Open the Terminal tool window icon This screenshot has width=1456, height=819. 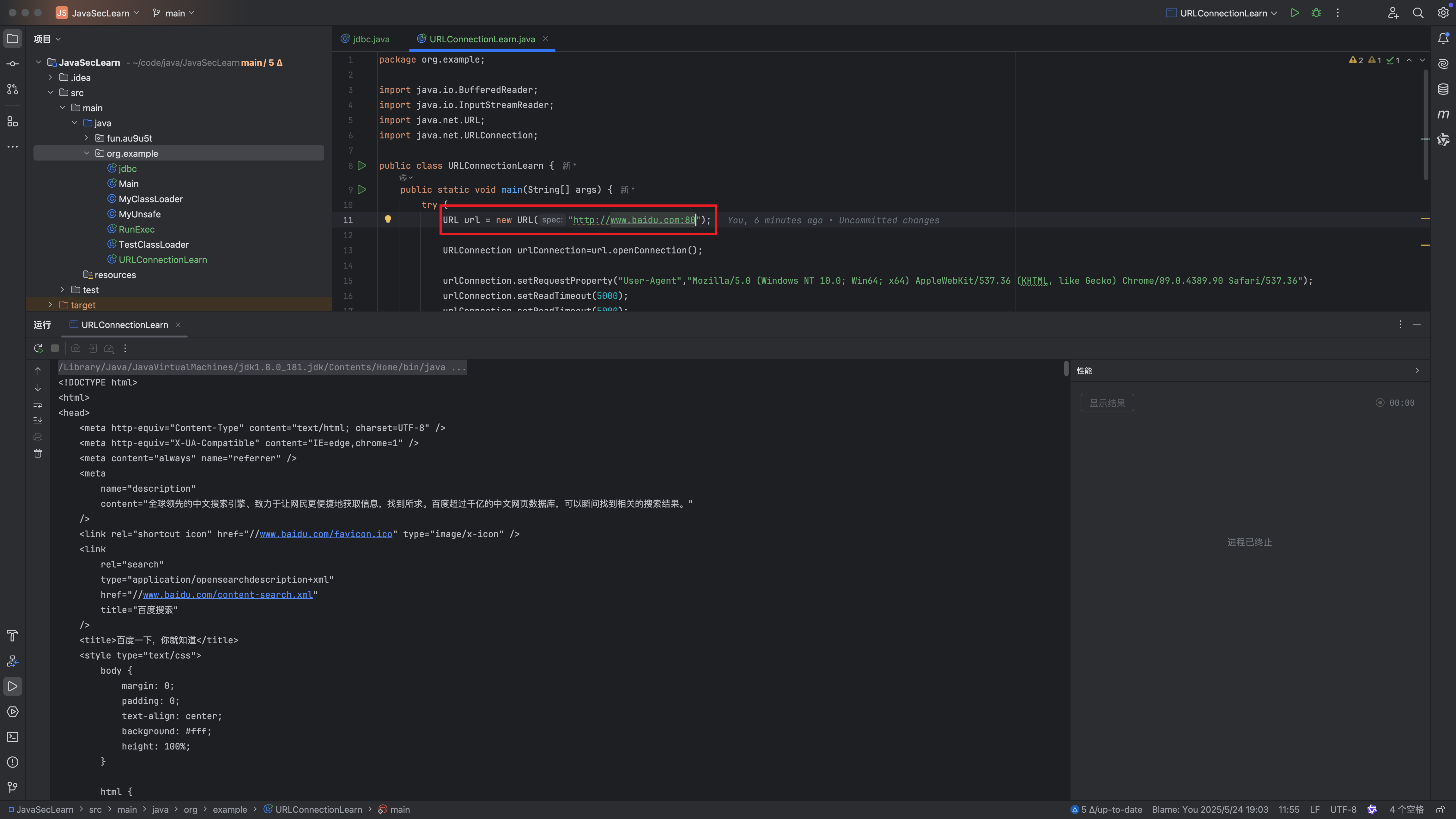12,737
